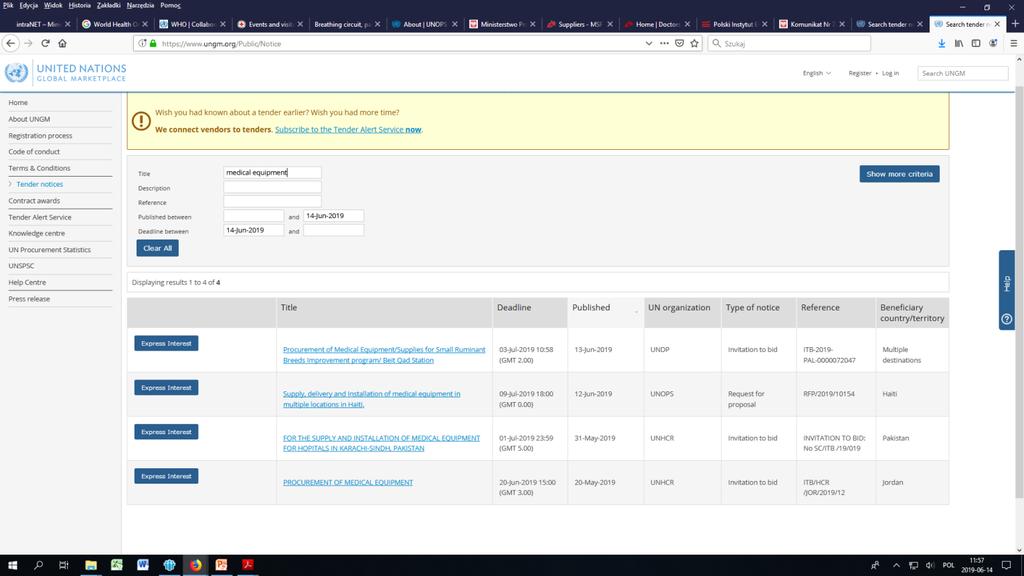
Task: Open the Historia menu
Action: pos(80,5)
